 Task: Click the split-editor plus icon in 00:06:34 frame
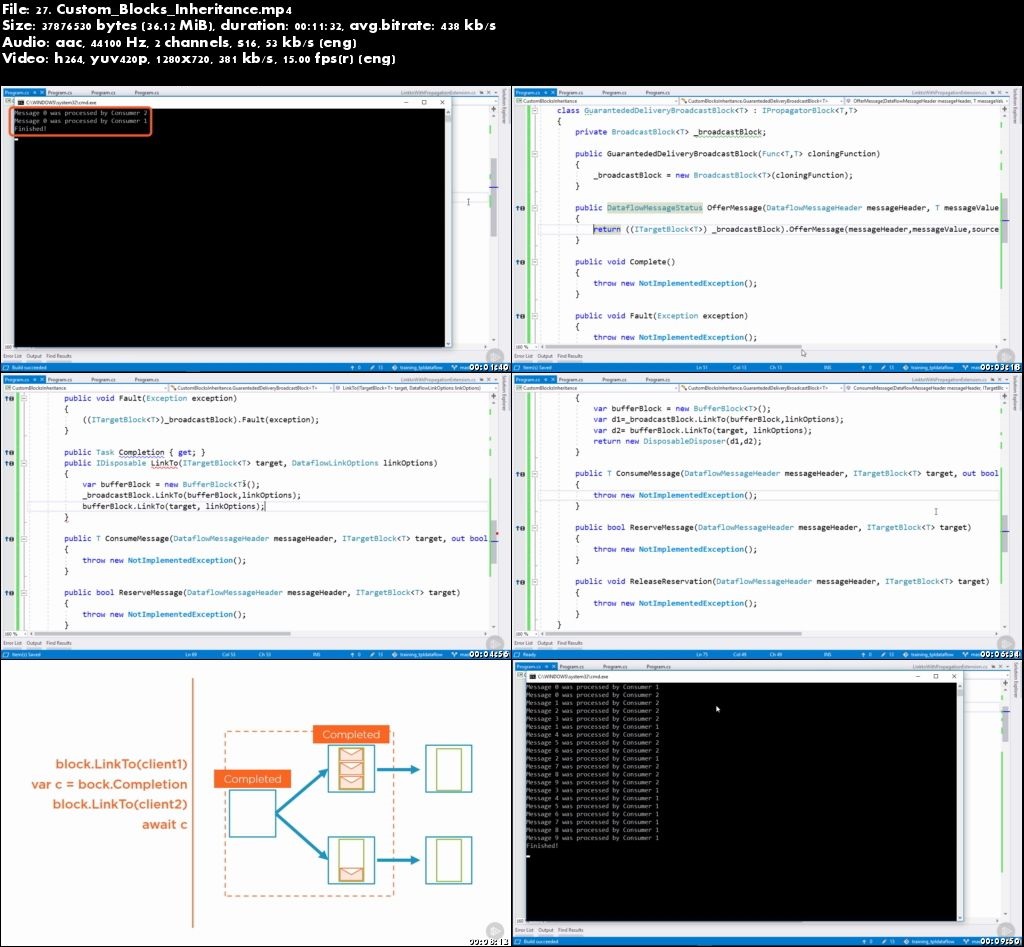click(1004, 396)
